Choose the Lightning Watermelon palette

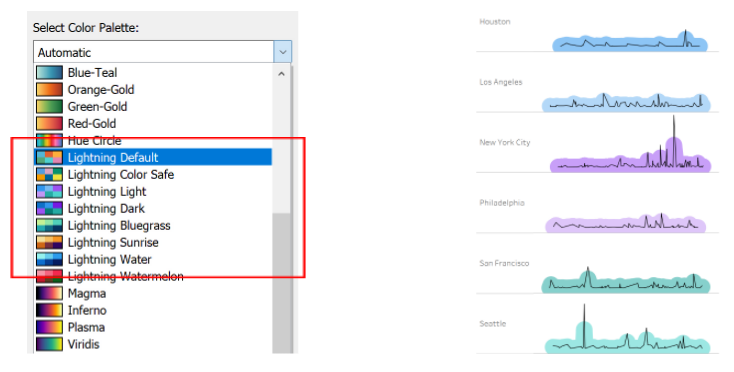[x=153, y=276]
